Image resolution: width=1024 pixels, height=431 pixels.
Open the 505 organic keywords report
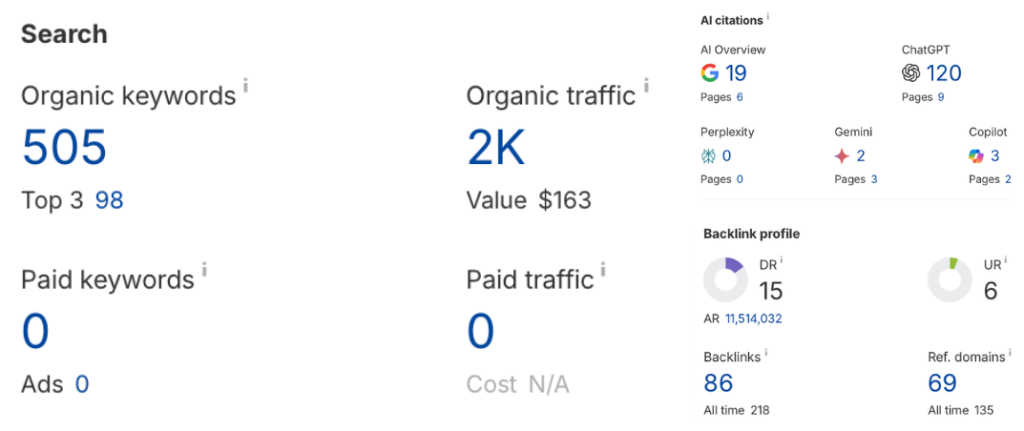pos(64,148)
